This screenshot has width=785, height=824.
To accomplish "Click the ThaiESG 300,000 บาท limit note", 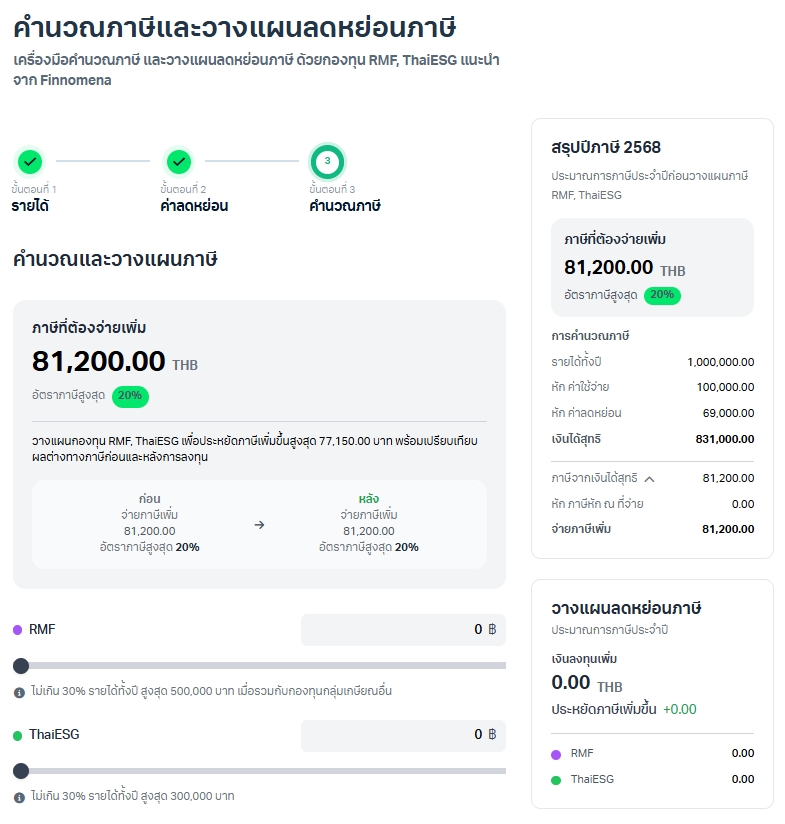I will coord(132,796).
